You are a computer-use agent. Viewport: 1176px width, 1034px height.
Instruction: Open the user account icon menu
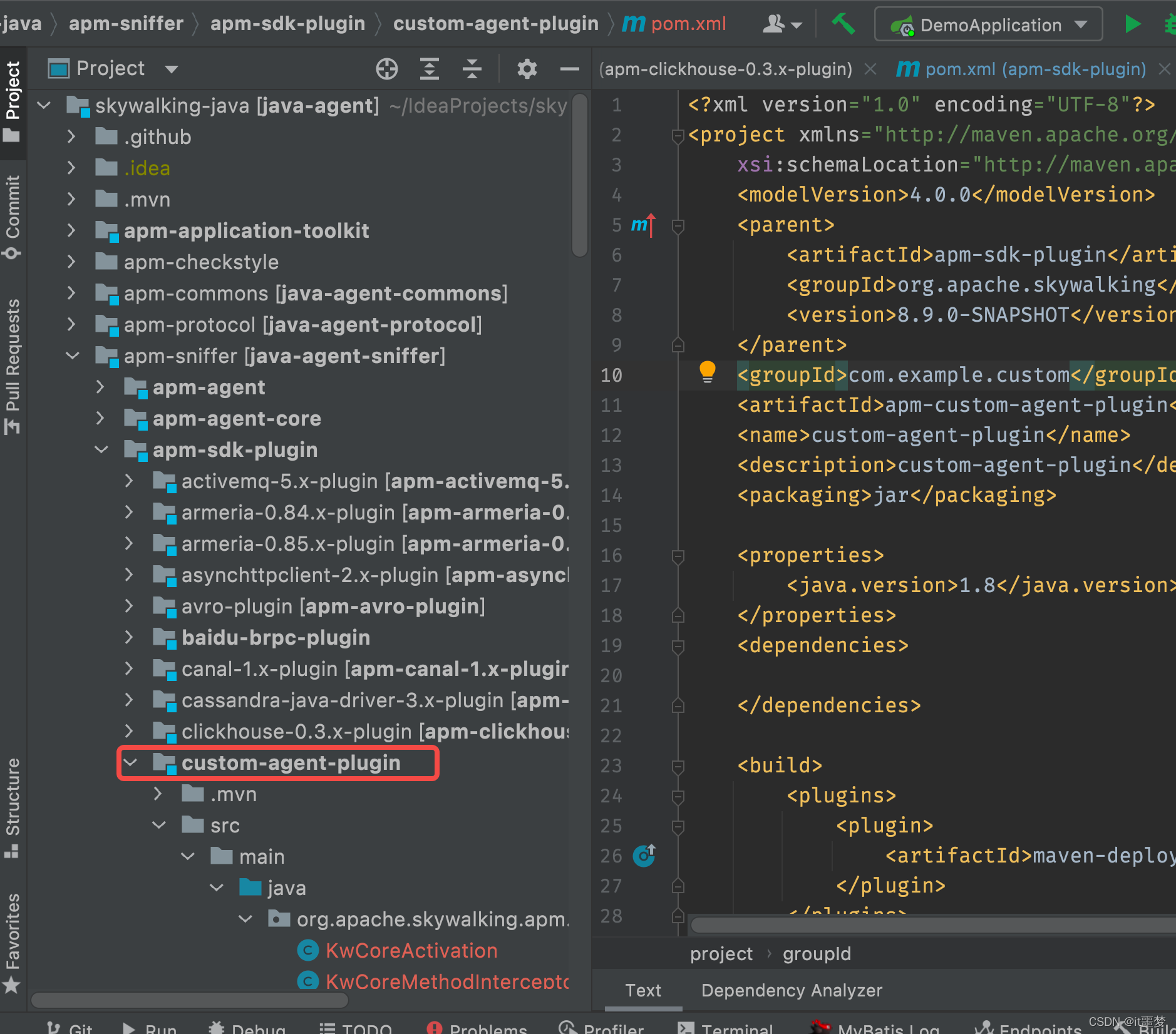pos(782,24)
